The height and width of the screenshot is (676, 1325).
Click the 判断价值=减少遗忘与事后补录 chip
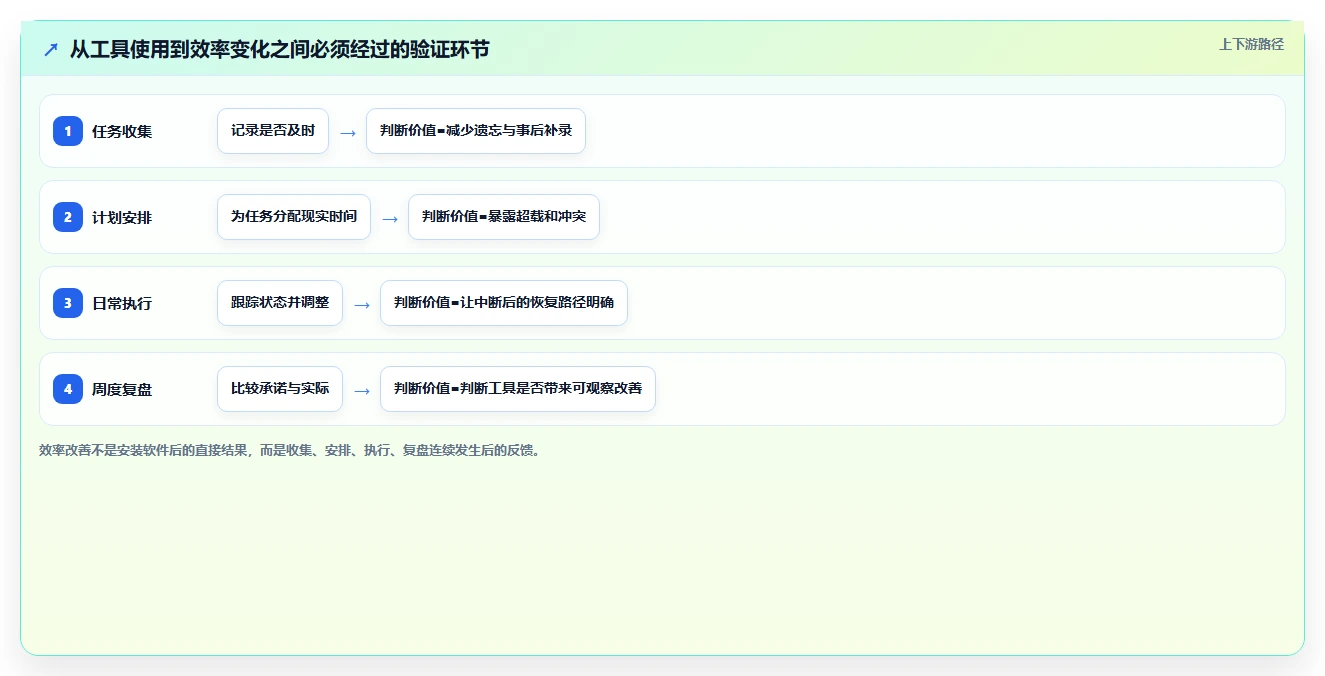click(476, 131)
